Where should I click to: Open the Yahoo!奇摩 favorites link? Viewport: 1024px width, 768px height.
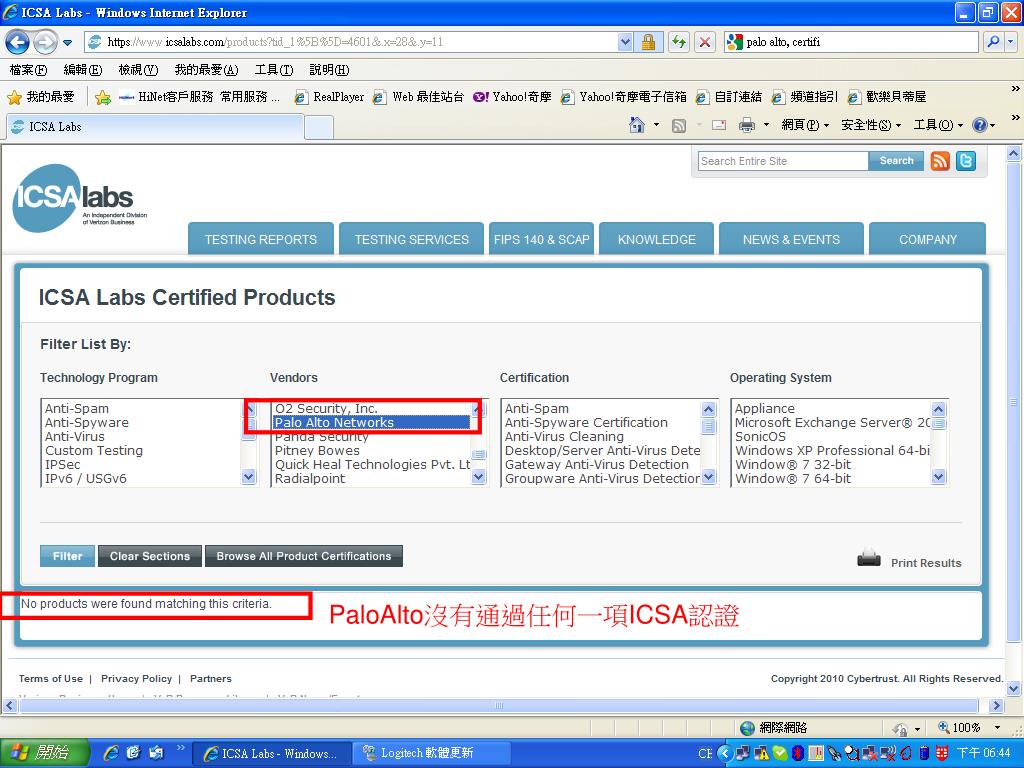coord(513,97)
